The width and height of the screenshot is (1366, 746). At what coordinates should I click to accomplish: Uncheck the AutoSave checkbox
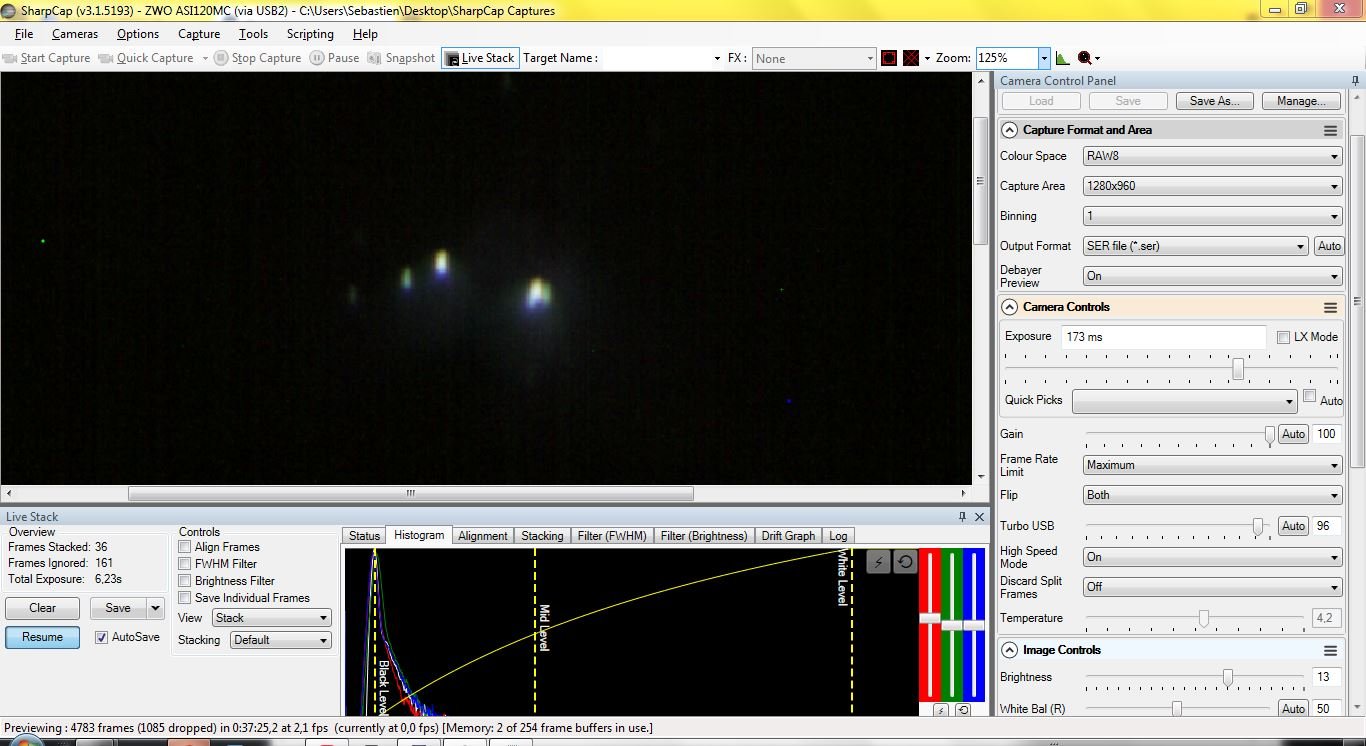[x=101, y=637]
